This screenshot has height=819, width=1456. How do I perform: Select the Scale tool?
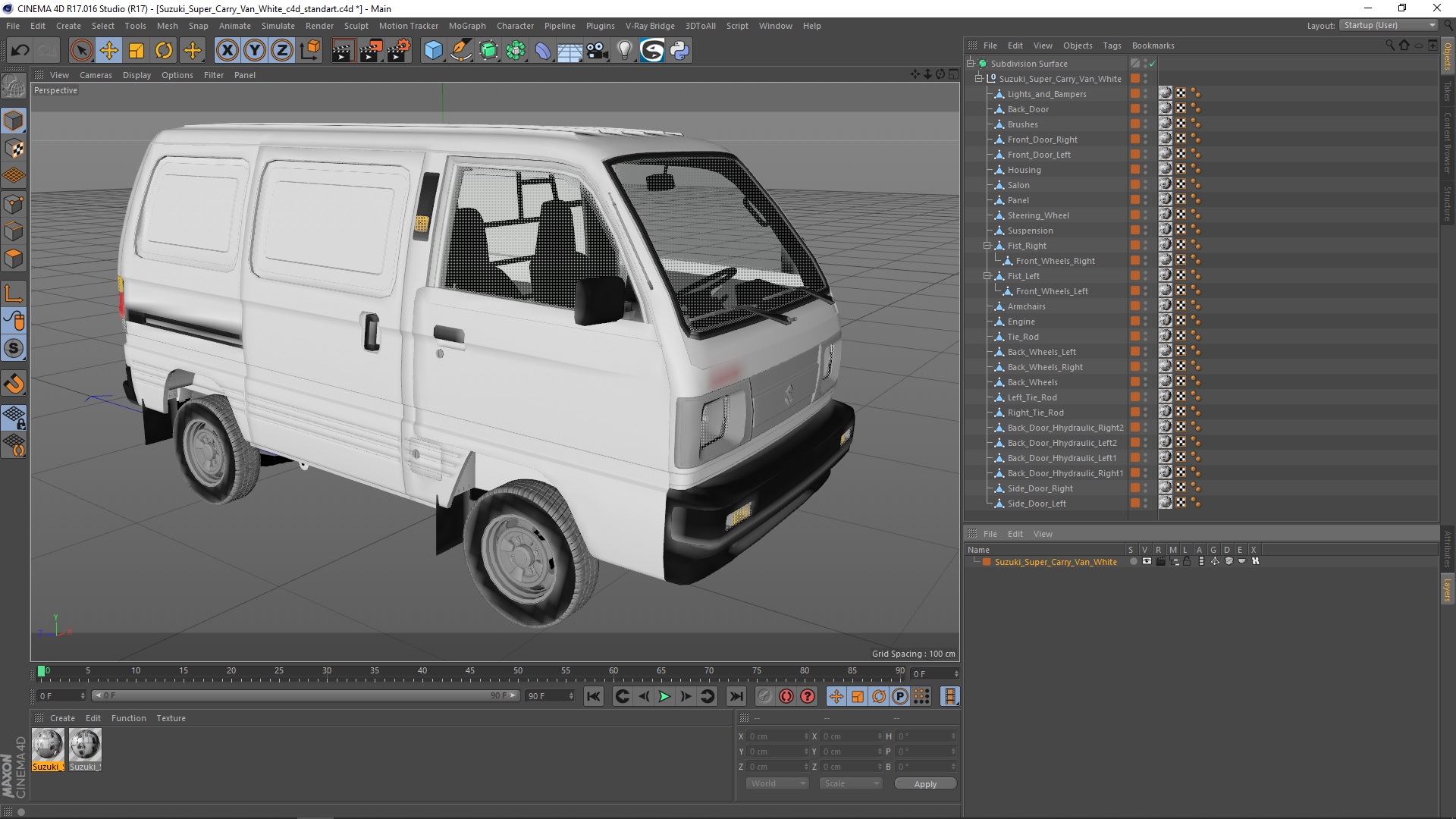click(136, 51)
